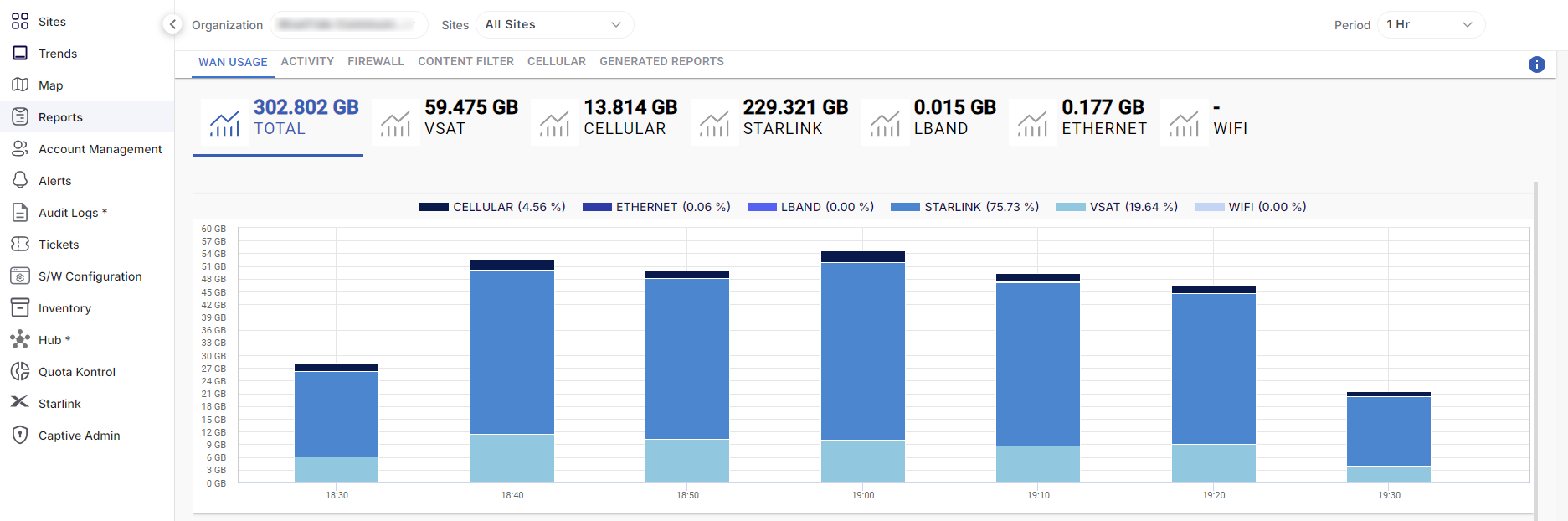Open the All Sites dropdown

click(554, 25)
